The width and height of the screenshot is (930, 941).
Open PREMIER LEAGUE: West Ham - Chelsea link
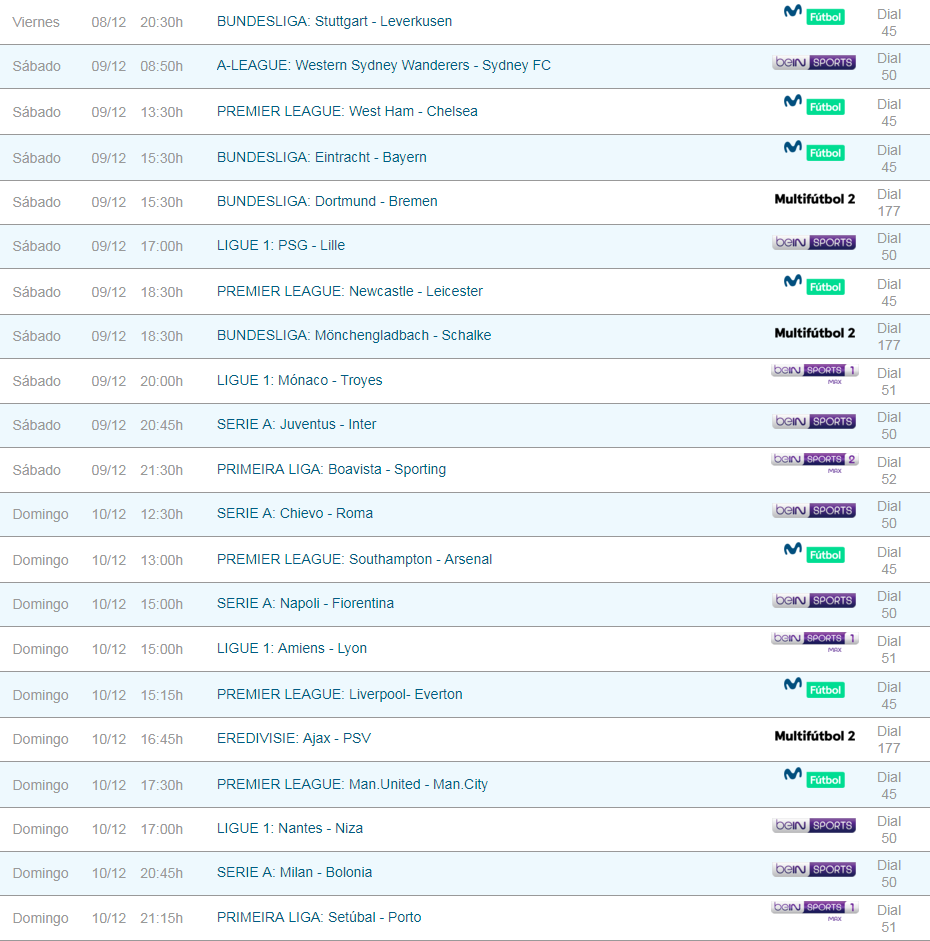coord(347,111)
